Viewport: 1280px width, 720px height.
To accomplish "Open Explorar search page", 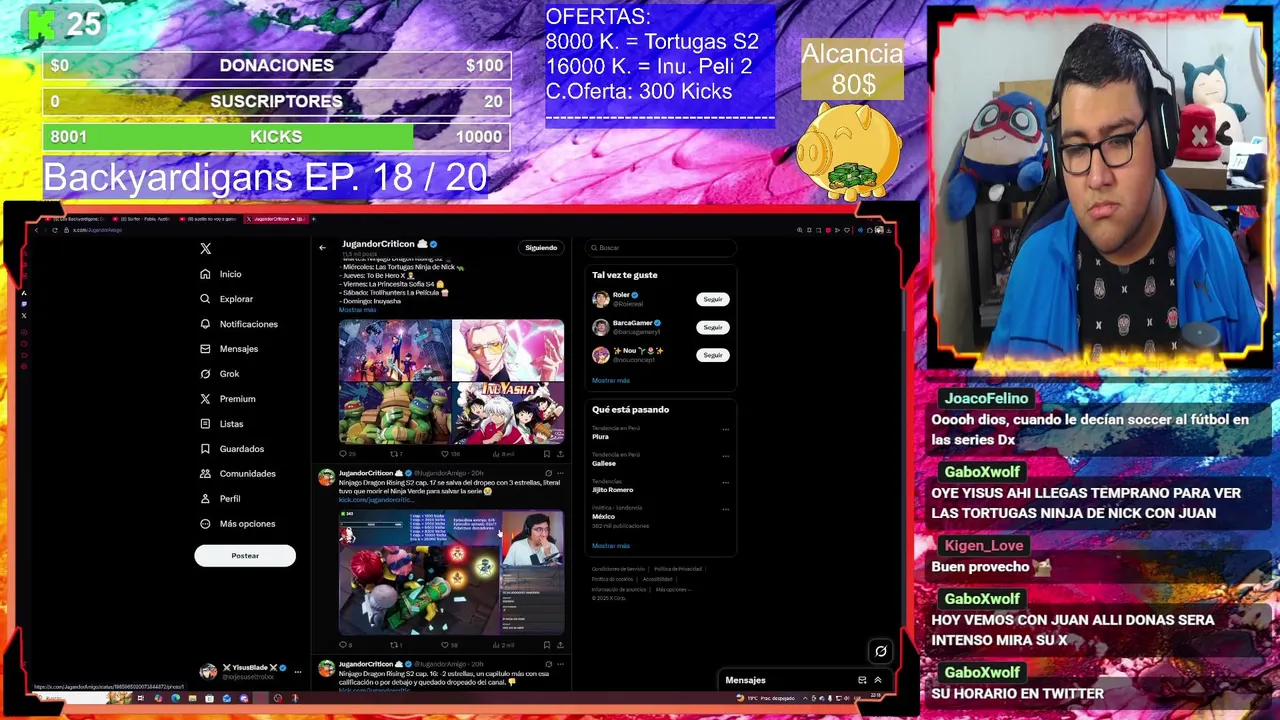I will [x=227, y=299].
